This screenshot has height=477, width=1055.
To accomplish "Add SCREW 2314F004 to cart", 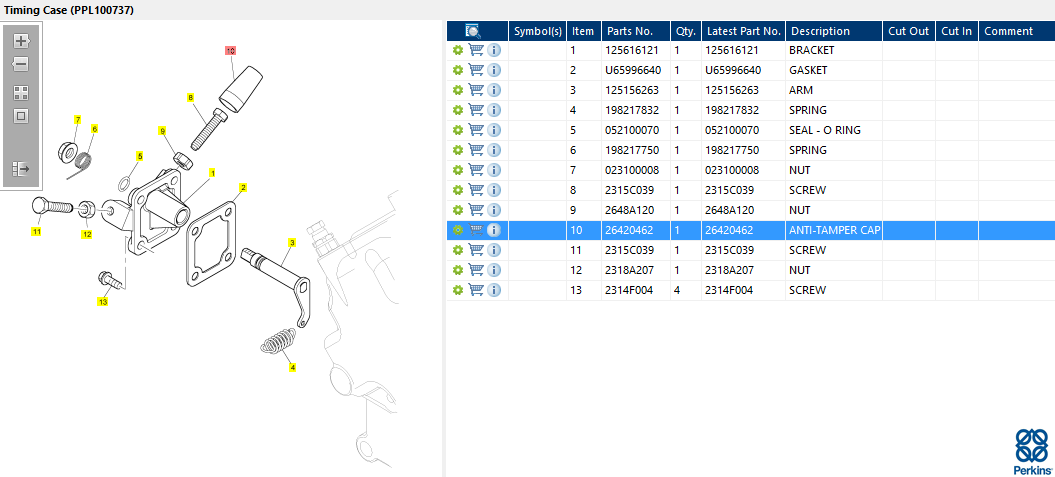I will tap(476, 290).
